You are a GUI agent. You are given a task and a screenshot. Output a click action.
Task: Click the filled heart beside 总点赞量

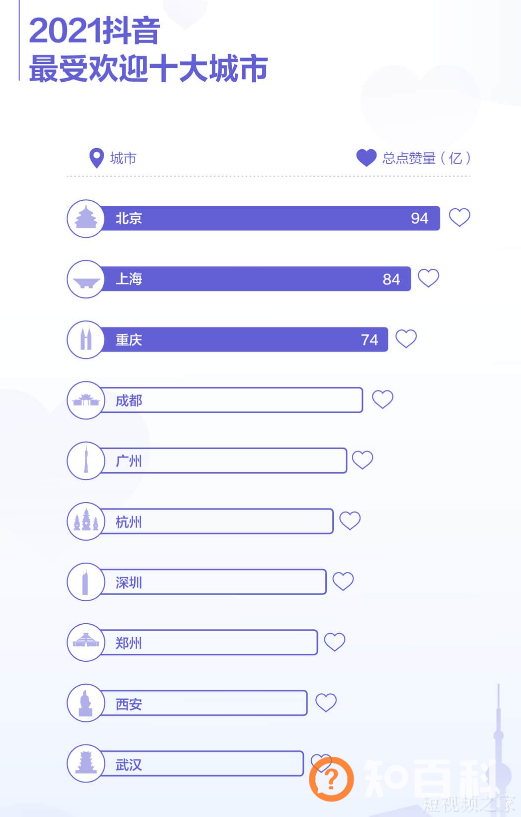click(366, 158)
